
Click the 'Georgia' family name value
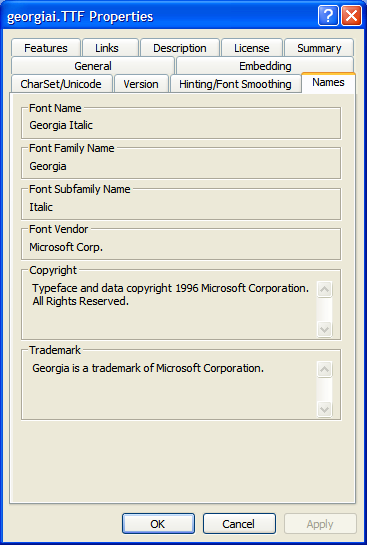pos(48,166)
